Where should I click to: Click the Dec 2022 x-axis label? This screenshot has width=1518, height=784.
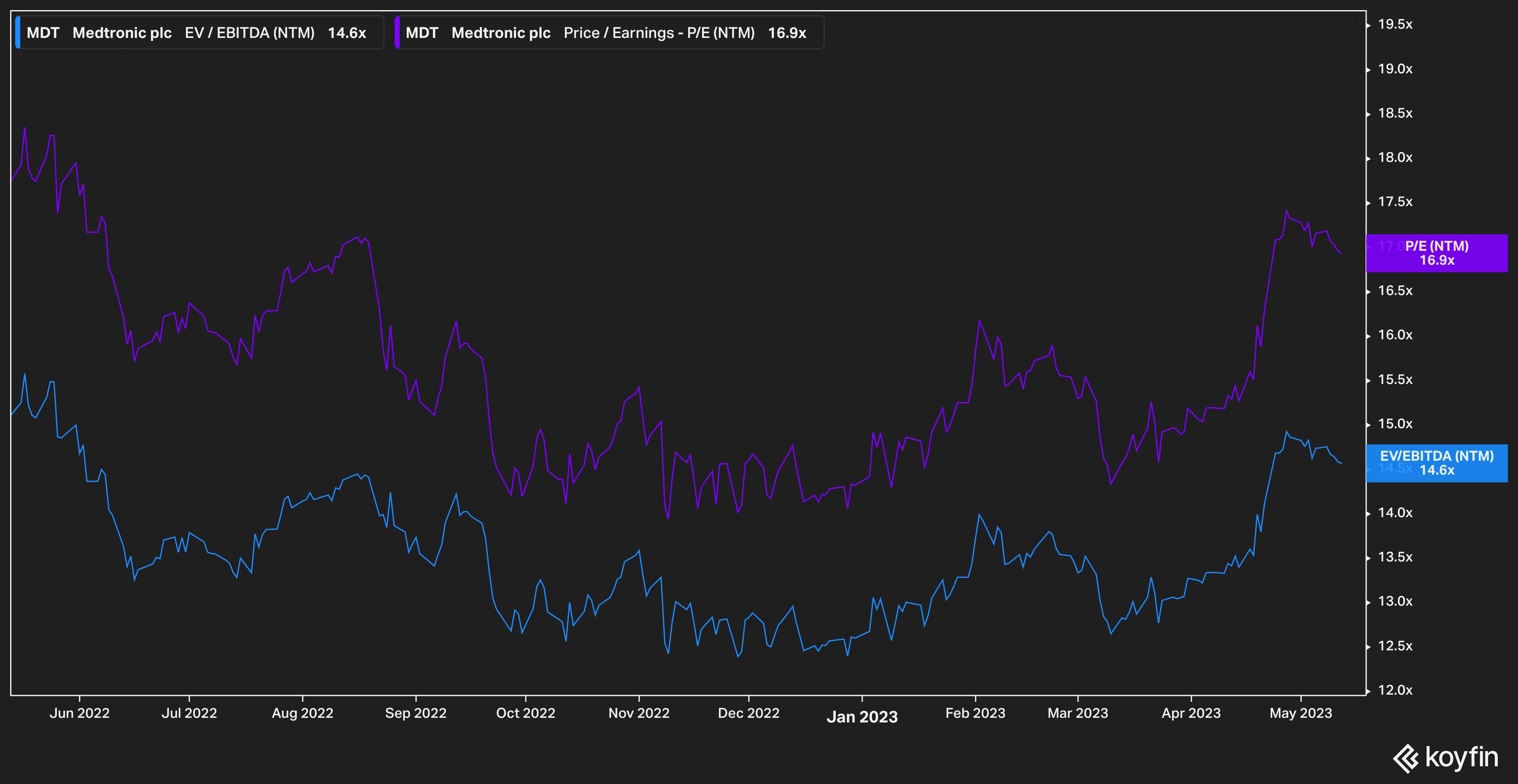(x=748, y=713)
